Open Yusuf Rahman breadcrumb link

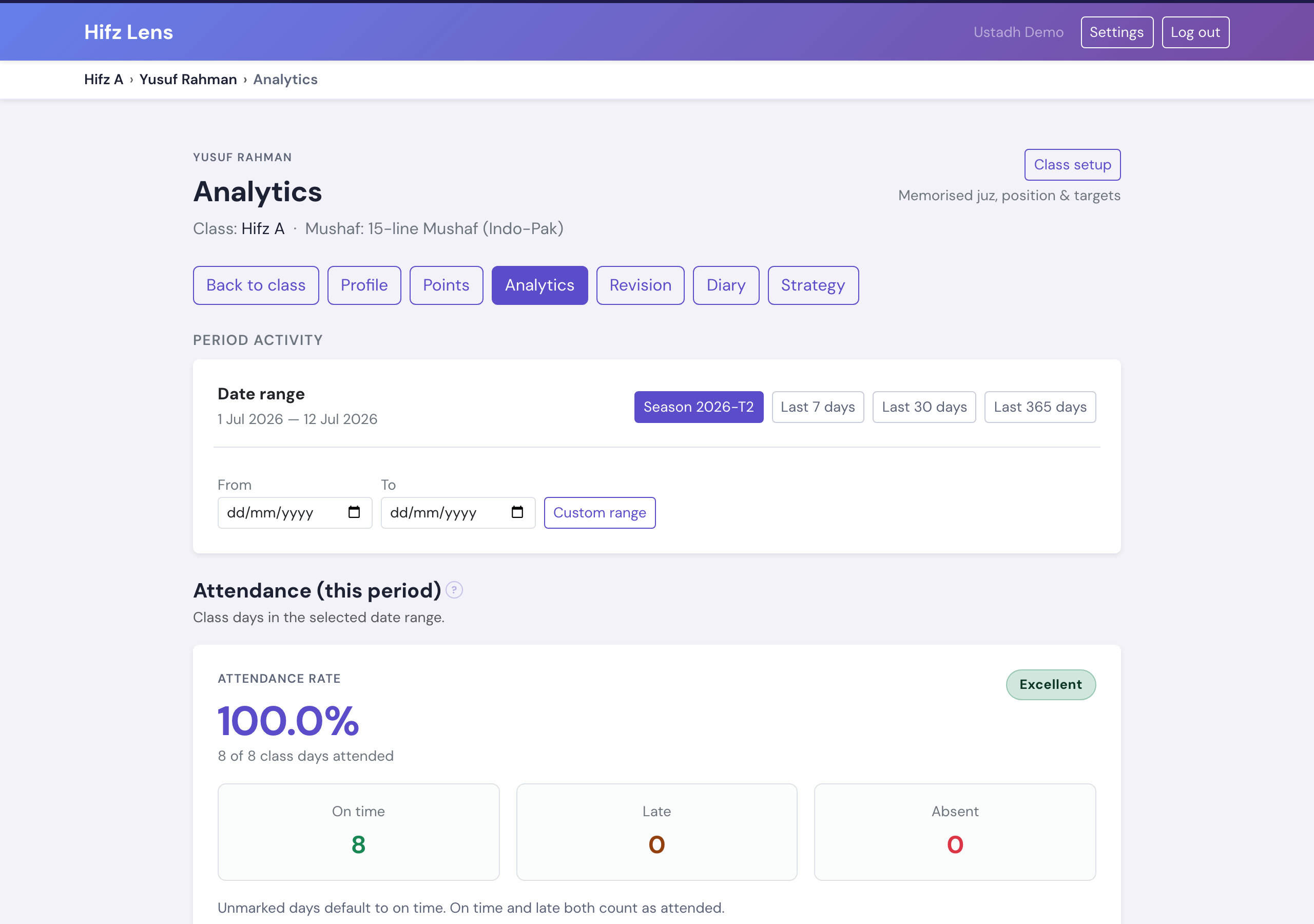188,80
